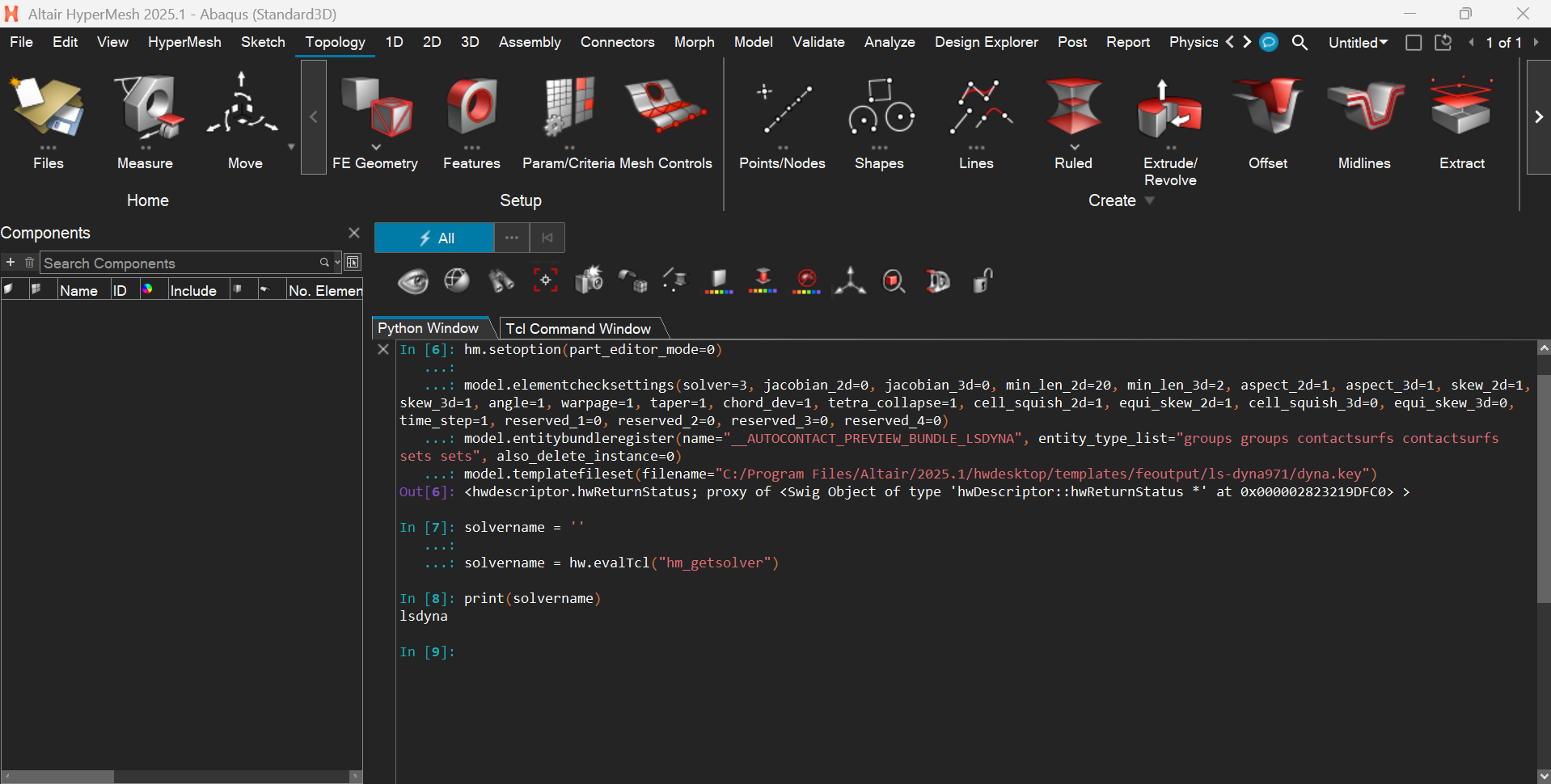
Task: Click in the Search Components field
Action: coord(181,263)
